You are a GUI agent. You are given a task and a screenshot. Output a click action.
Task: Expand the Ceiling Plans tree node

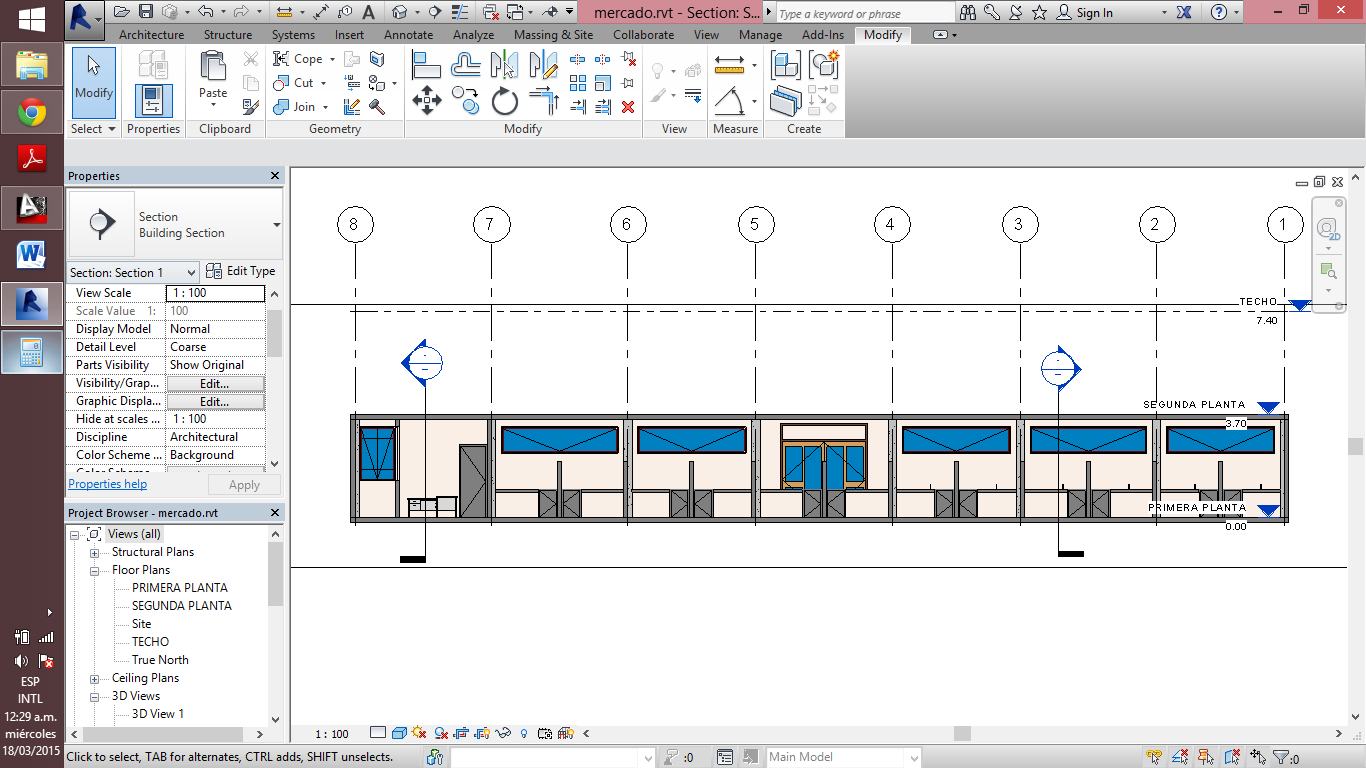coord(95,678)
